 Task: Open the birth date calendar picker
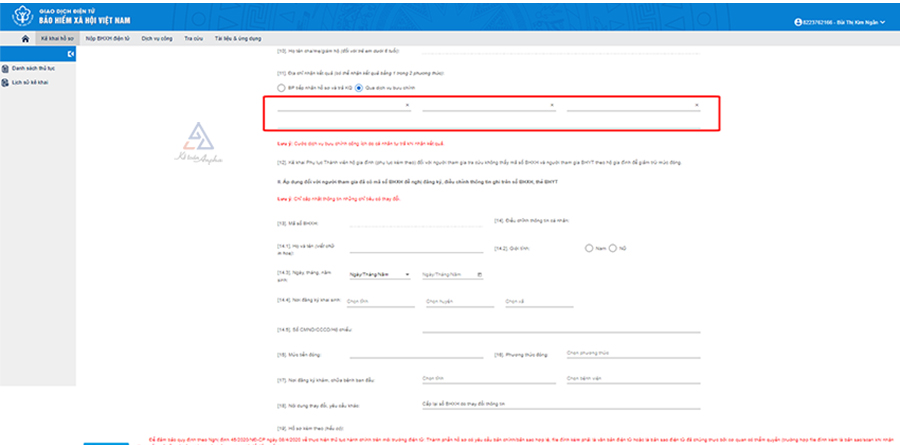(480, 274)
